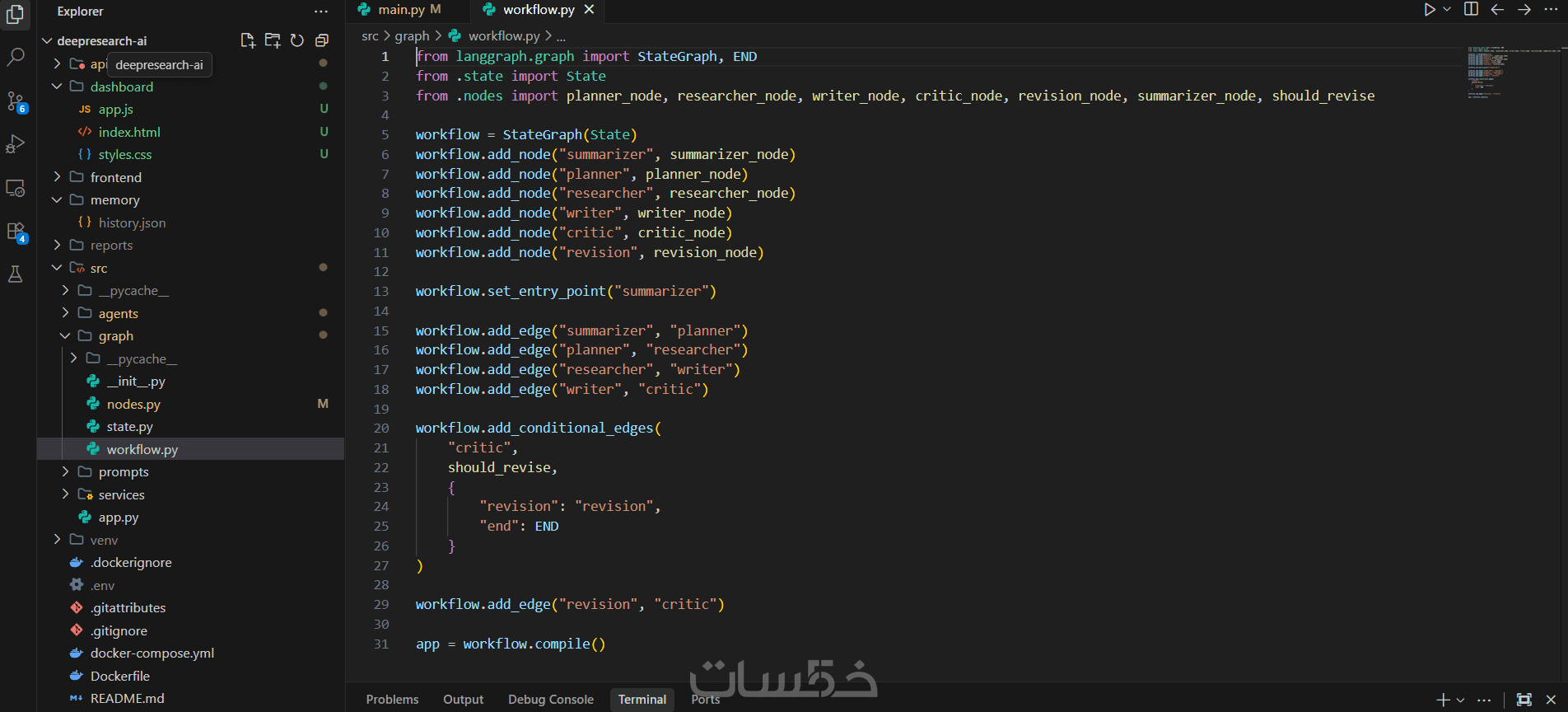Viewport: 1568px width, 712px height.
Task: Open the .gitattributes file
Action: (190, 608)
